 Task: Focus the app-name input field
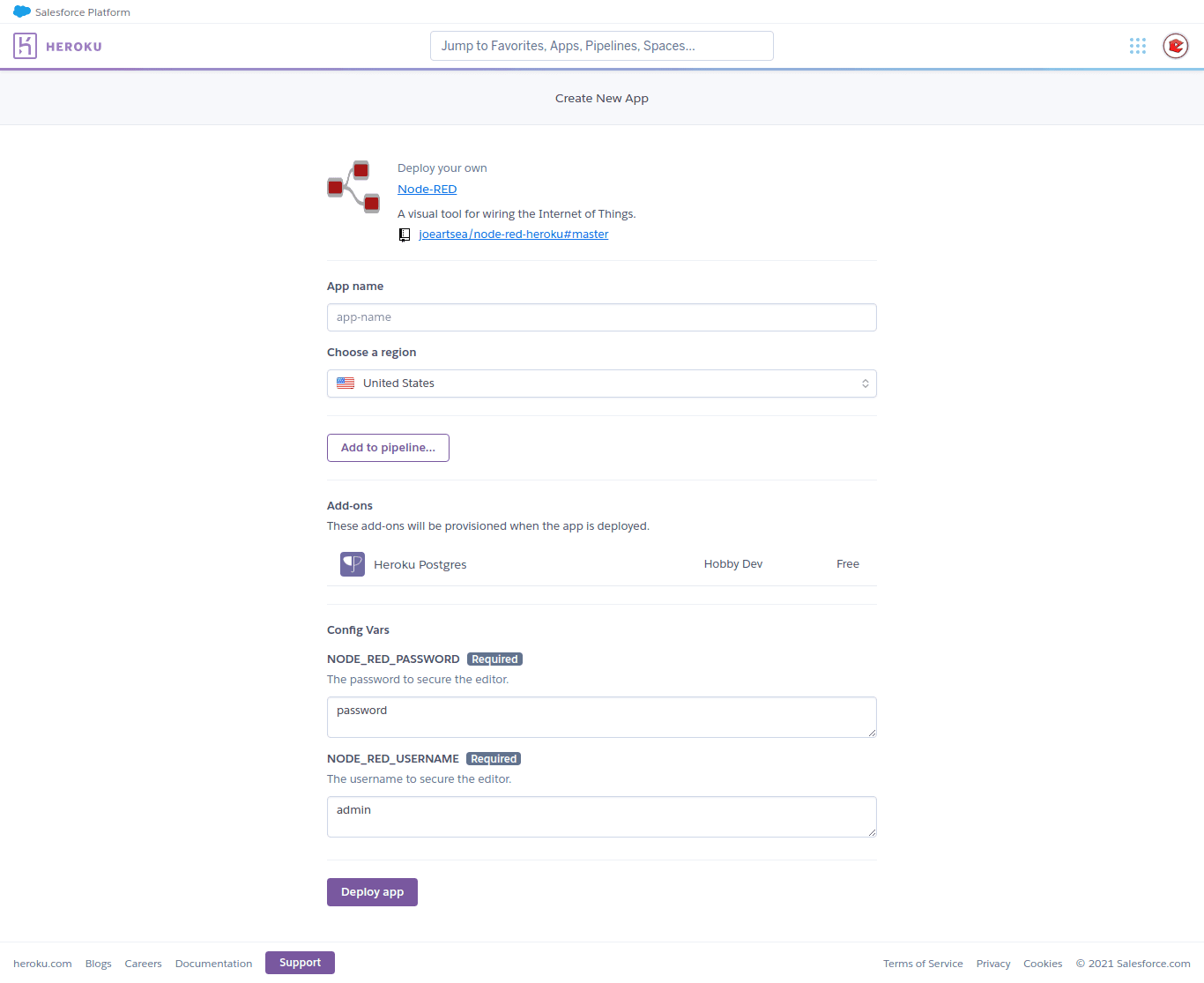pos(602,317)
